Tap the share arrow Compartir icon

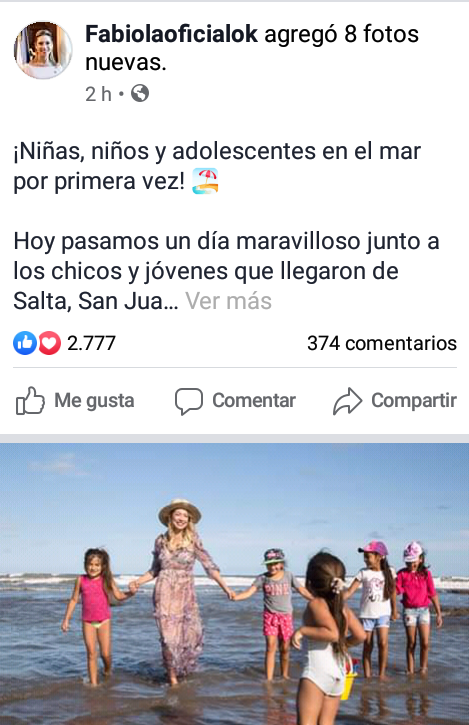pyautogui.click(x=347, y=400)
